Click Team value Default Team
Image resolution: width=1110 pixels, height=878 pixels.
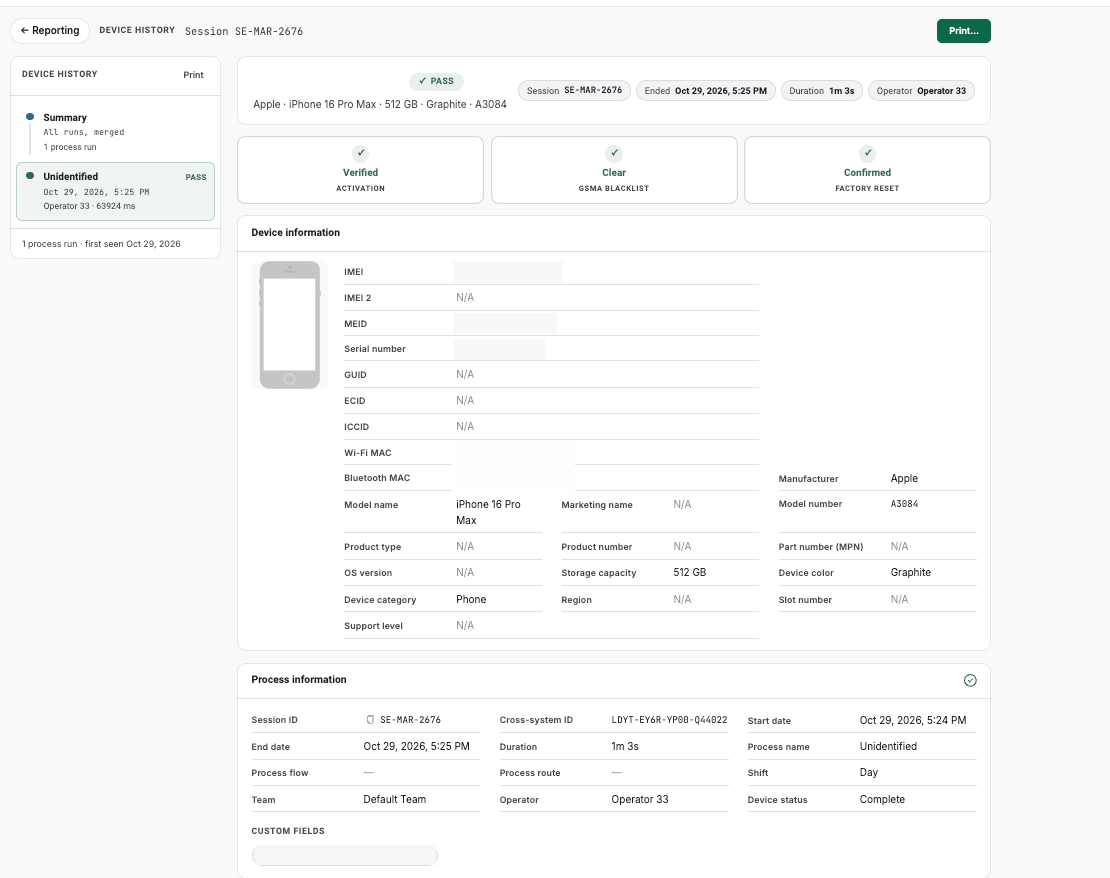pyautogui.click(x=394, y=799)
